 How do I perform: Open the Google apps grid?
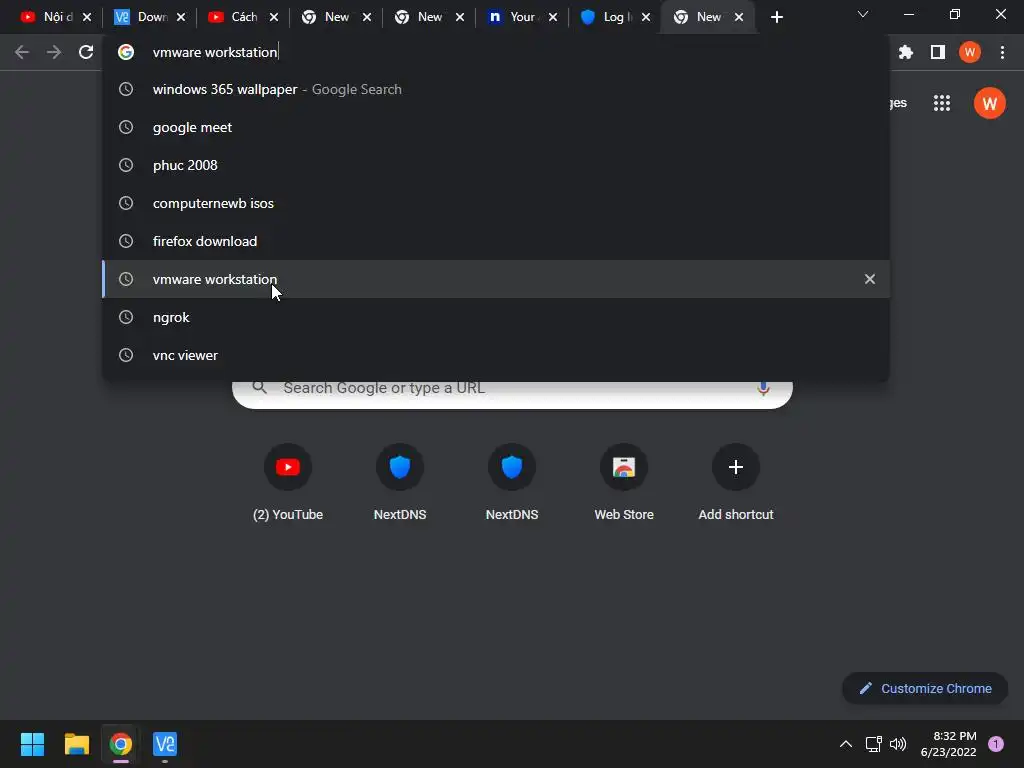coord(942,103)
